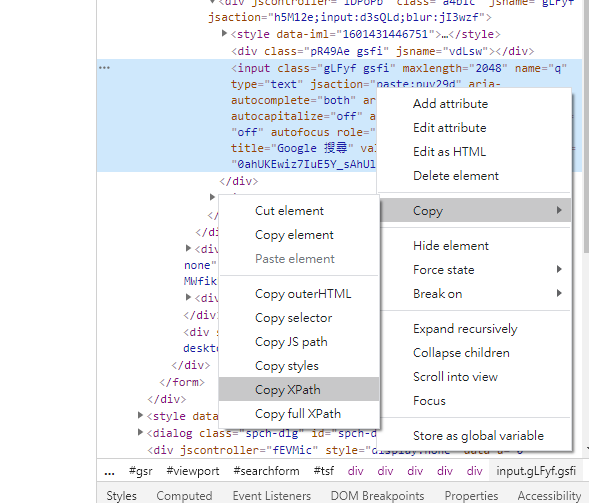
Task: Choose Scroll into view option
Action: click(x=474, y=377)
